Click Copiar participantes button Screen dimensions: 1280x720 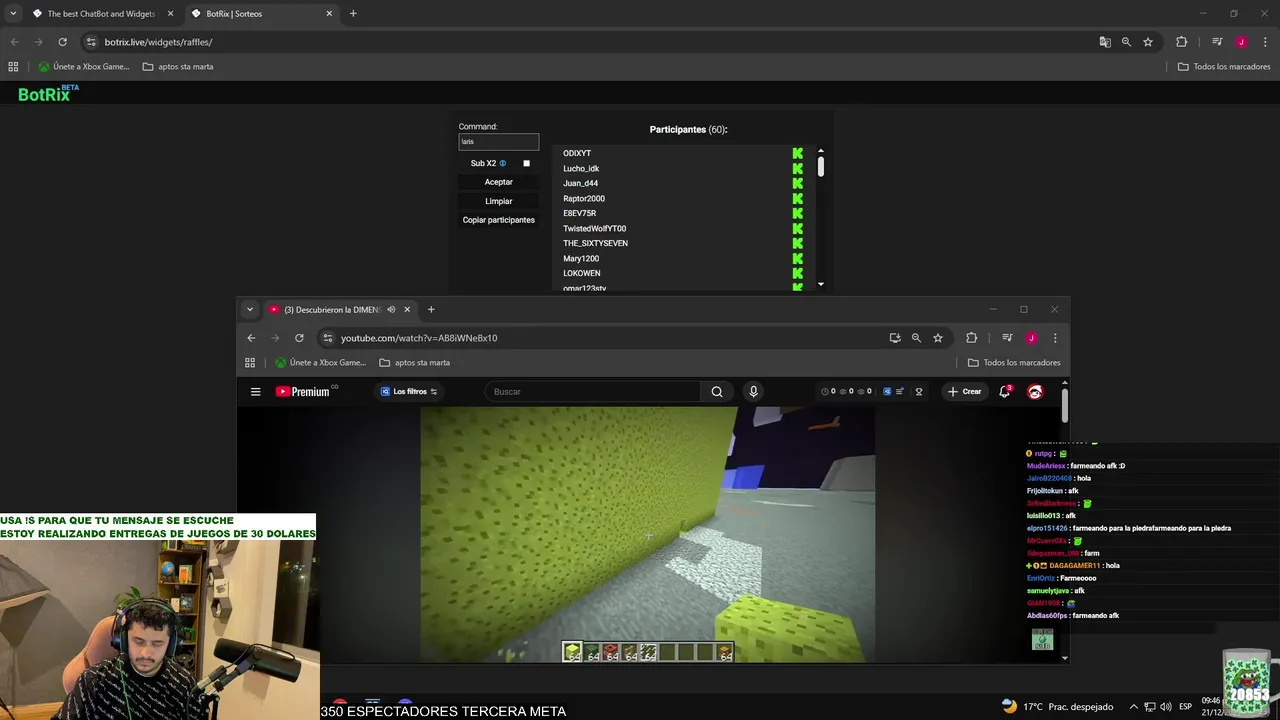(x=498, y=220)
